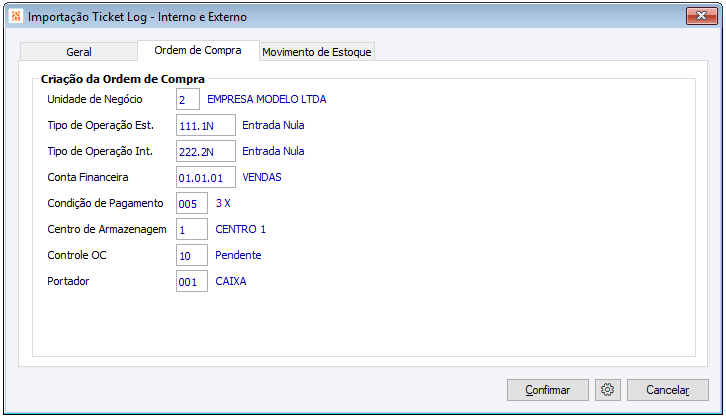
Task: Click the Portador label
Action: (68, 281)
